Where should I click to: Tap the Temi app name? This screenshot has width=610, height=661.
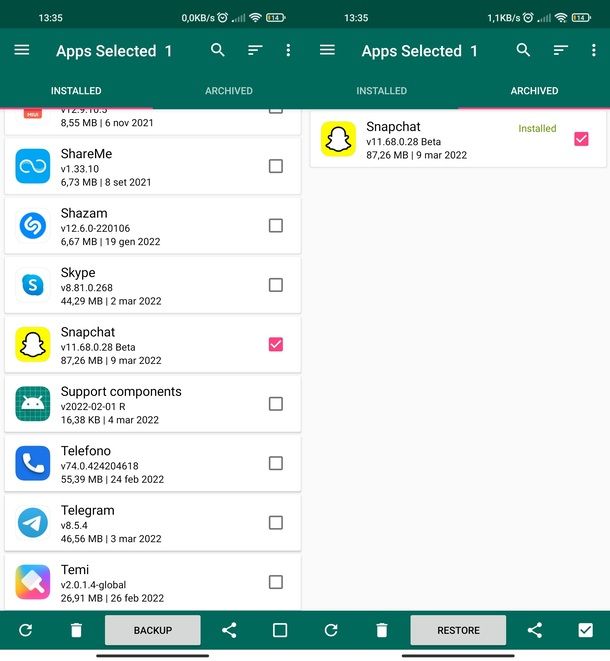tap(75, 570)
